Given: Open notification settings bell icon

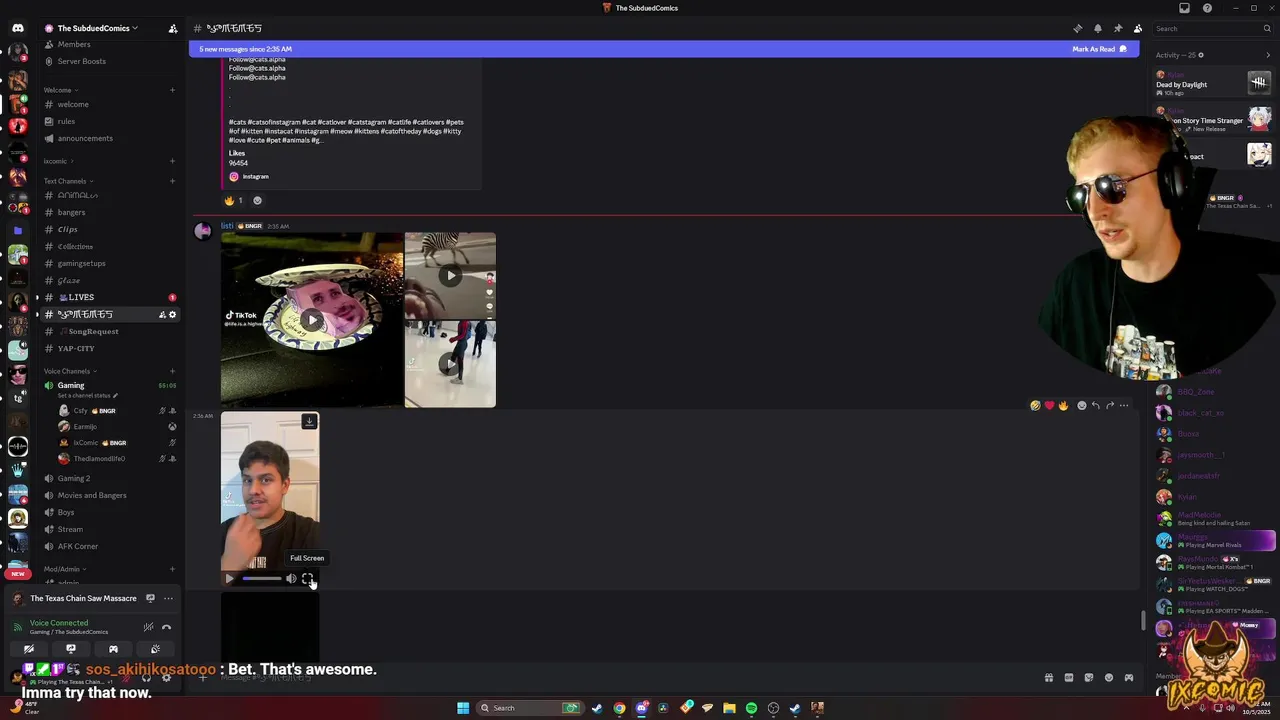Looking at the screenshot, I should [1097, 28].
